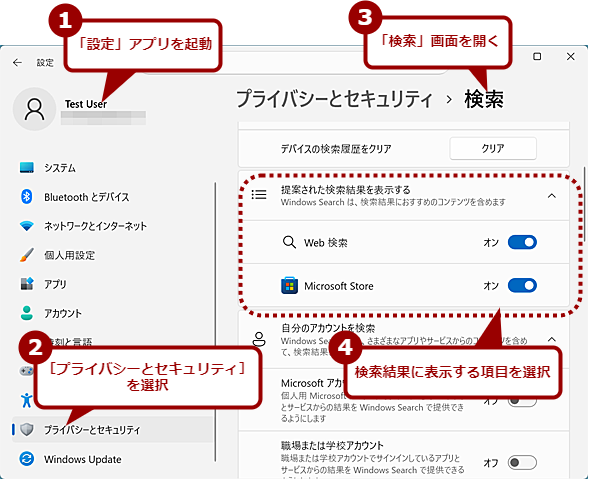This screenshot has height=480, width=589.
Task: Click the sidebar vertical scrollbar
Action: [x=216, y=322]
